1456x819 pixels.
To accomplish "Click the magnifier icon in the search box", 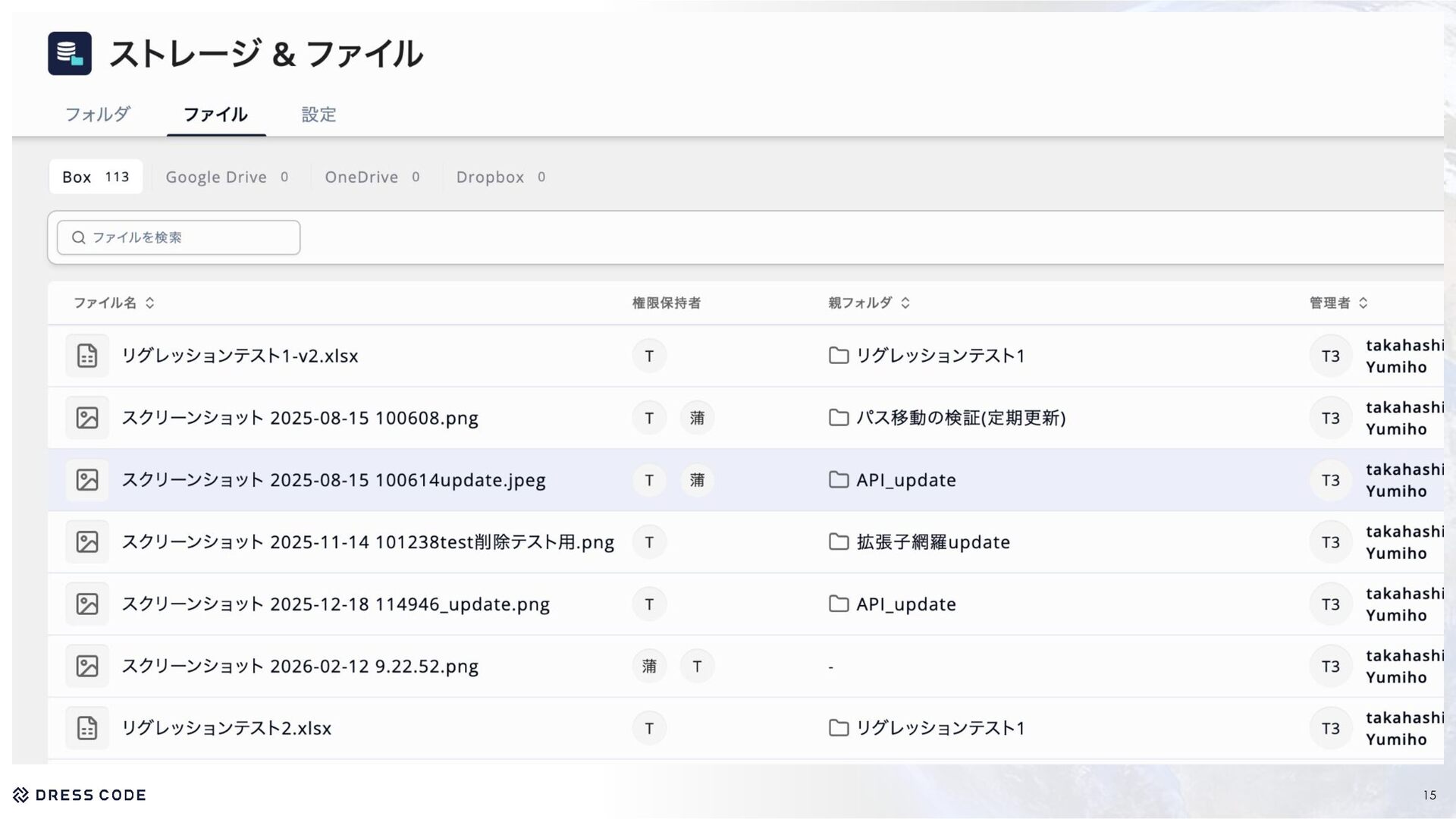I will [x=78, y=238].
